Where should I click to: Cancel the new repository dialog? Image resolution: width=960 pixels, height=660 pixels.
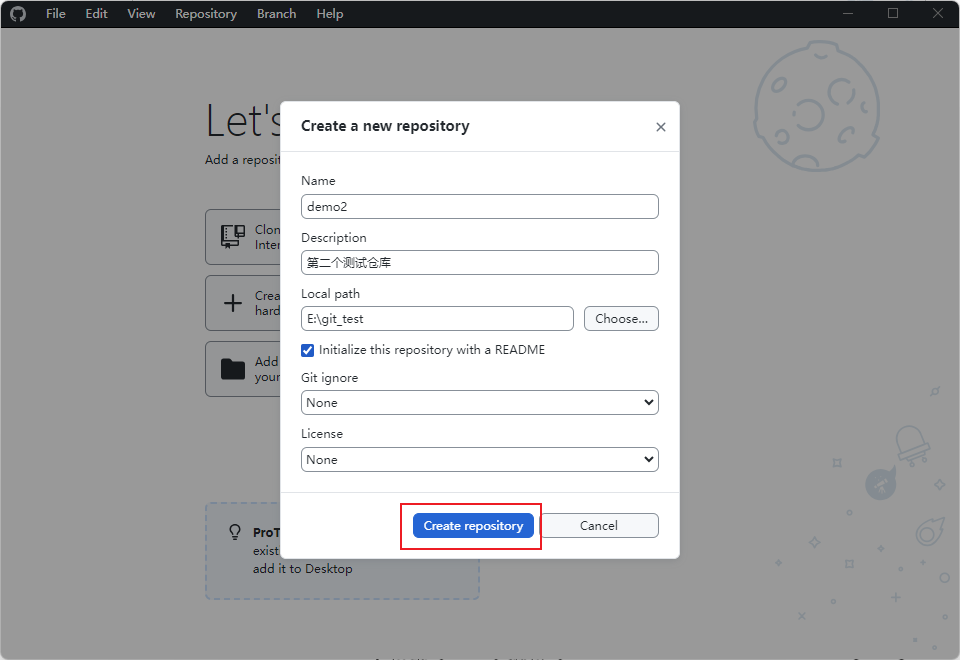click(x=599, y=526)
